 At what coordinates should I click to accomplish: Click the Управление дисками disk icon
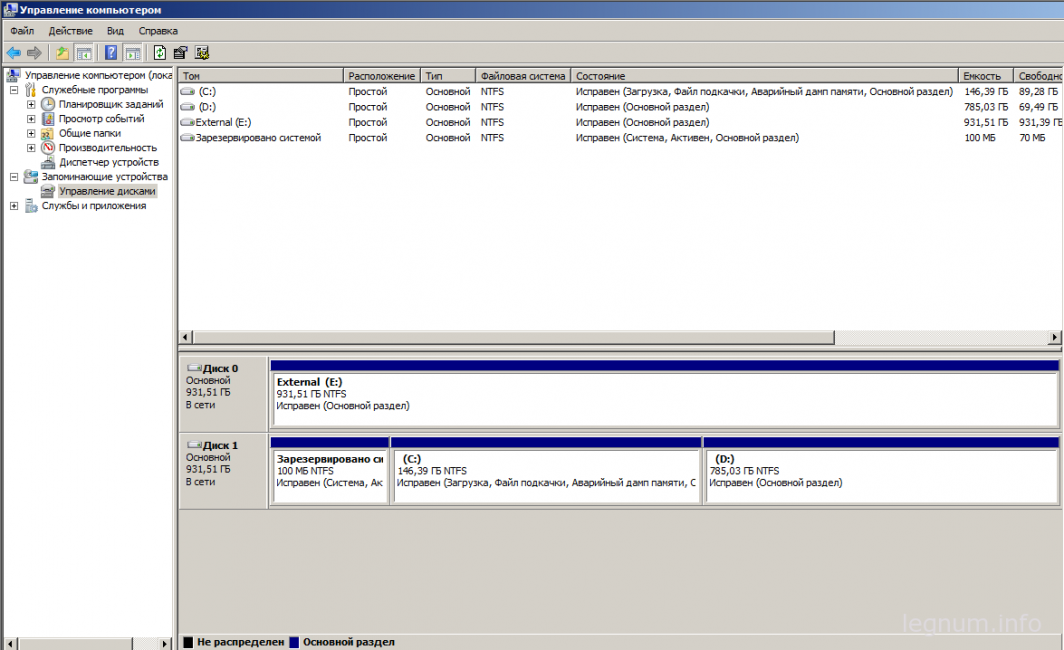(x=48, y=191)
